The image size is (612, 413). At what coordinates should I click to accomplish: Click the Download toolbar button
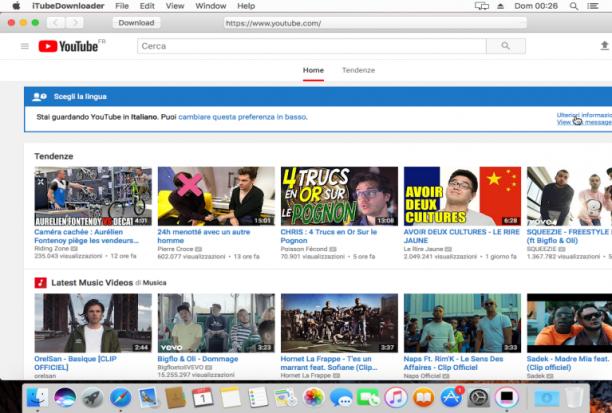136,23
